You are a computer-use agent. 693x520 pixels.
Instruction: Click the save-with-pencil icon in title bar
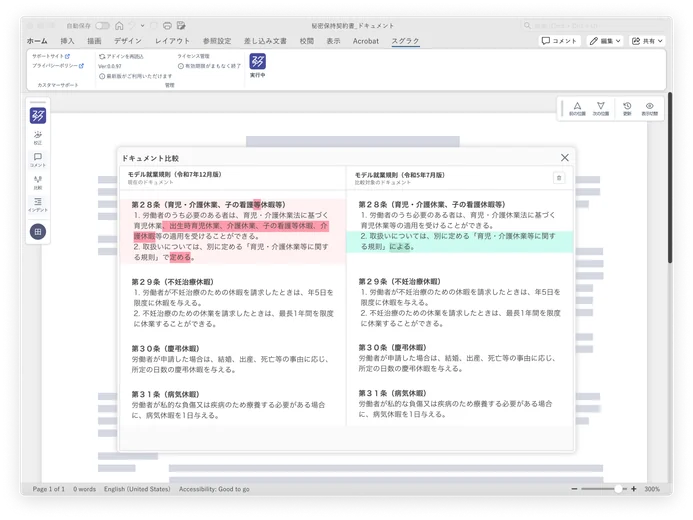click(x=181, y=26)
